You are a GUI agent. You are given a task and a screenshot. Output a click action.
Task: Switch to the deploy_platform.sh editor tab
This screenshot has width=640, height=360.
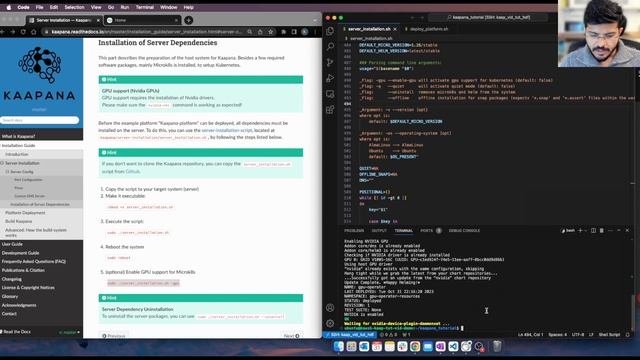click(x=429, y=29)
